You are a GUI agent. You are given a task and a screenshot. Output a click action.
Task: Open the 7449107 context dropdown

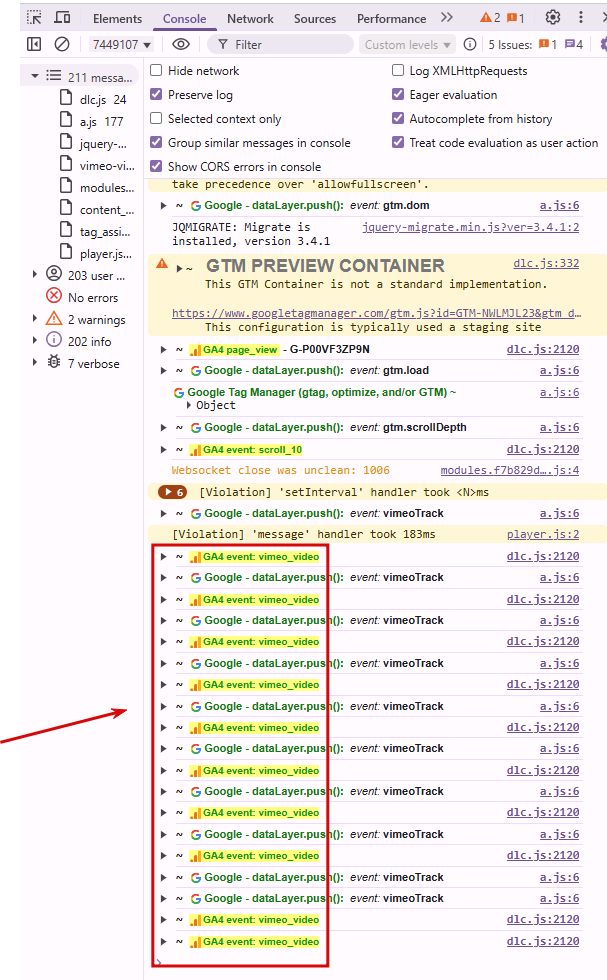tap(121, 44)
